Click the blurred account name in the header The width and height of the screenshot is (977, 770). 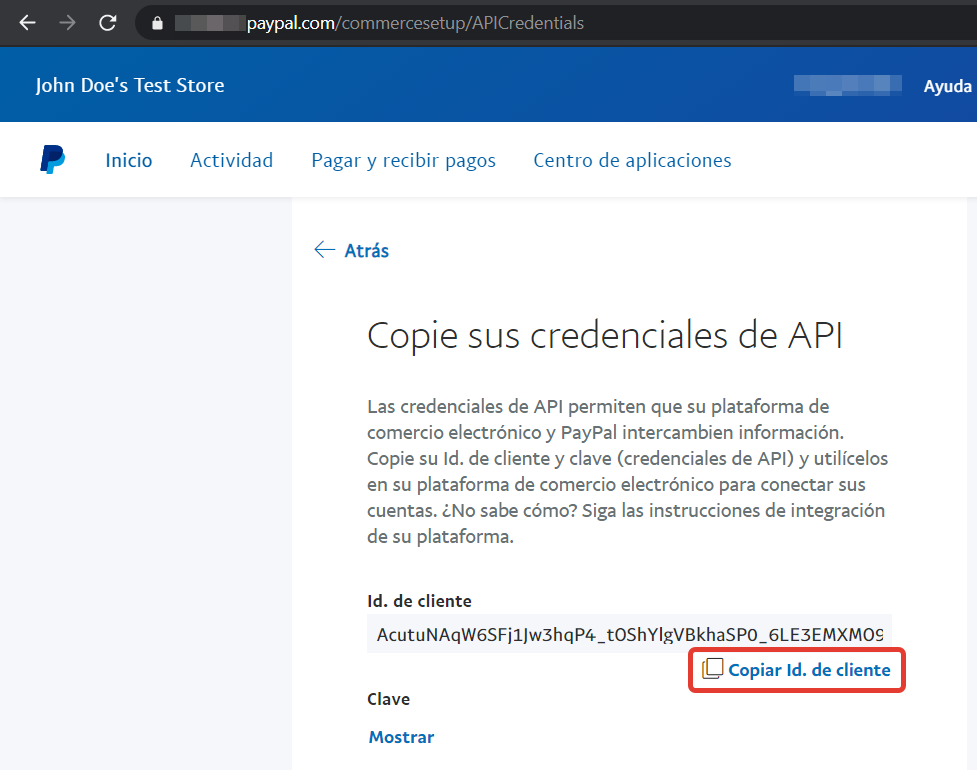coord(847,85)
